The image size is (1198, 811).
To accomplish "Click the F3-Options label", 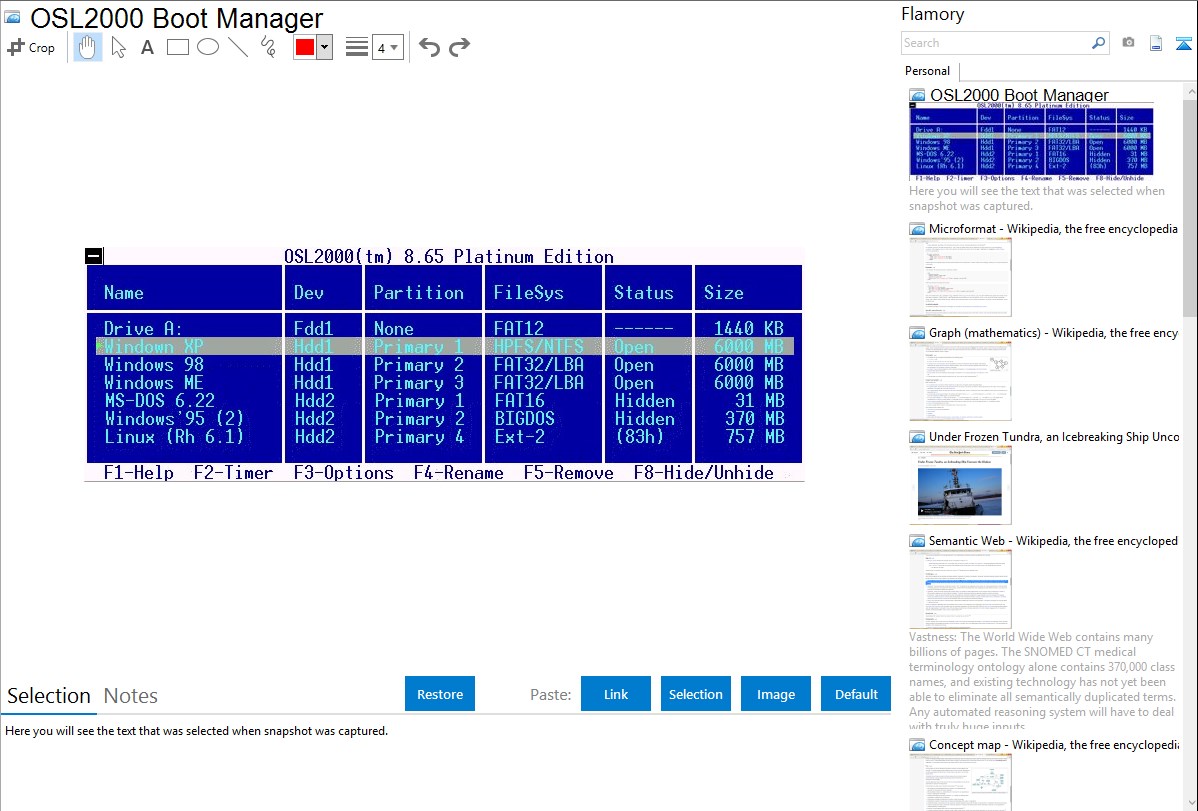I will click(344, 473).
